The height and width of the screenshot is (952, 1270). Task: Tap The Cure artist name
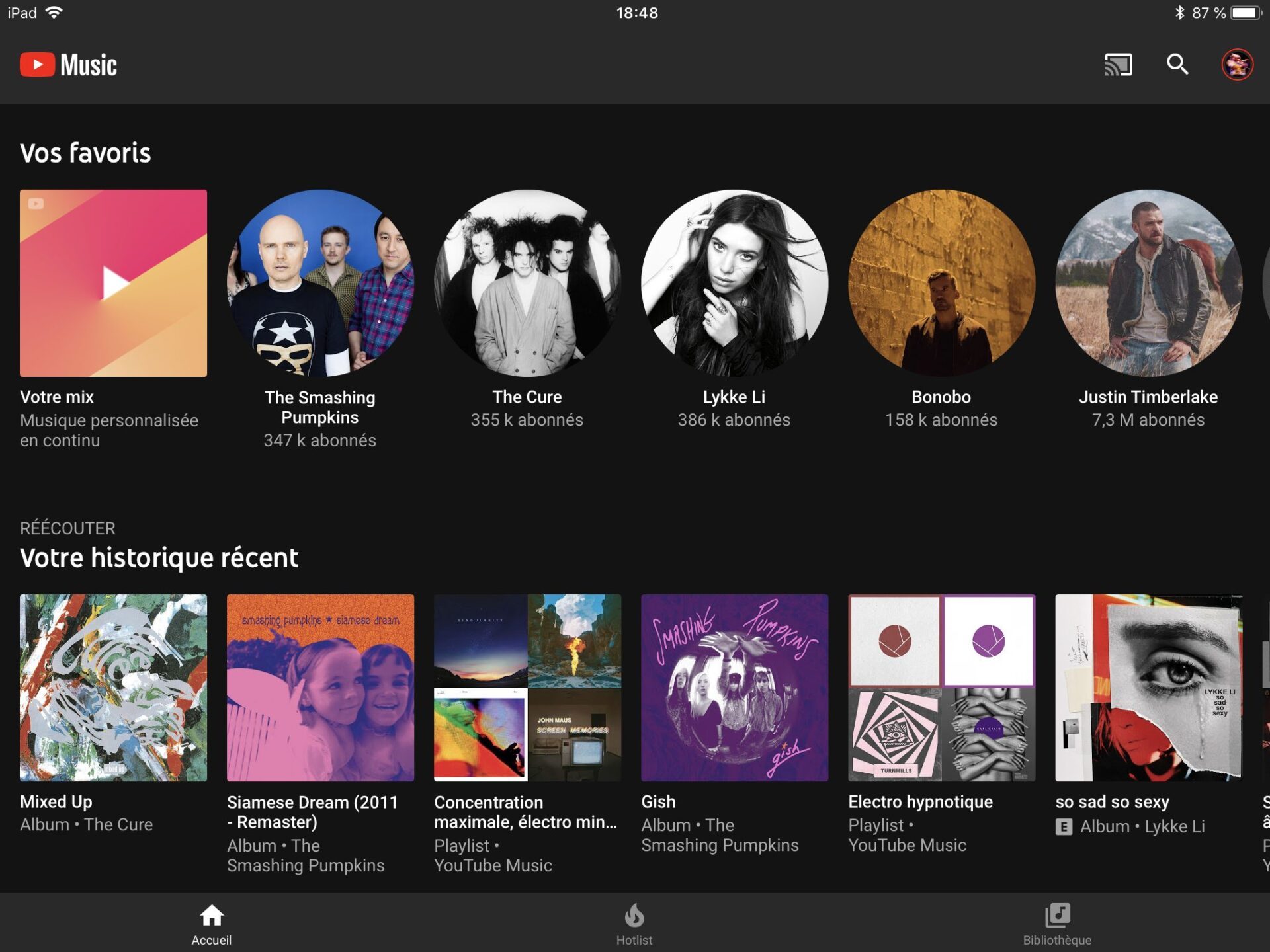[x=527, y=397]
